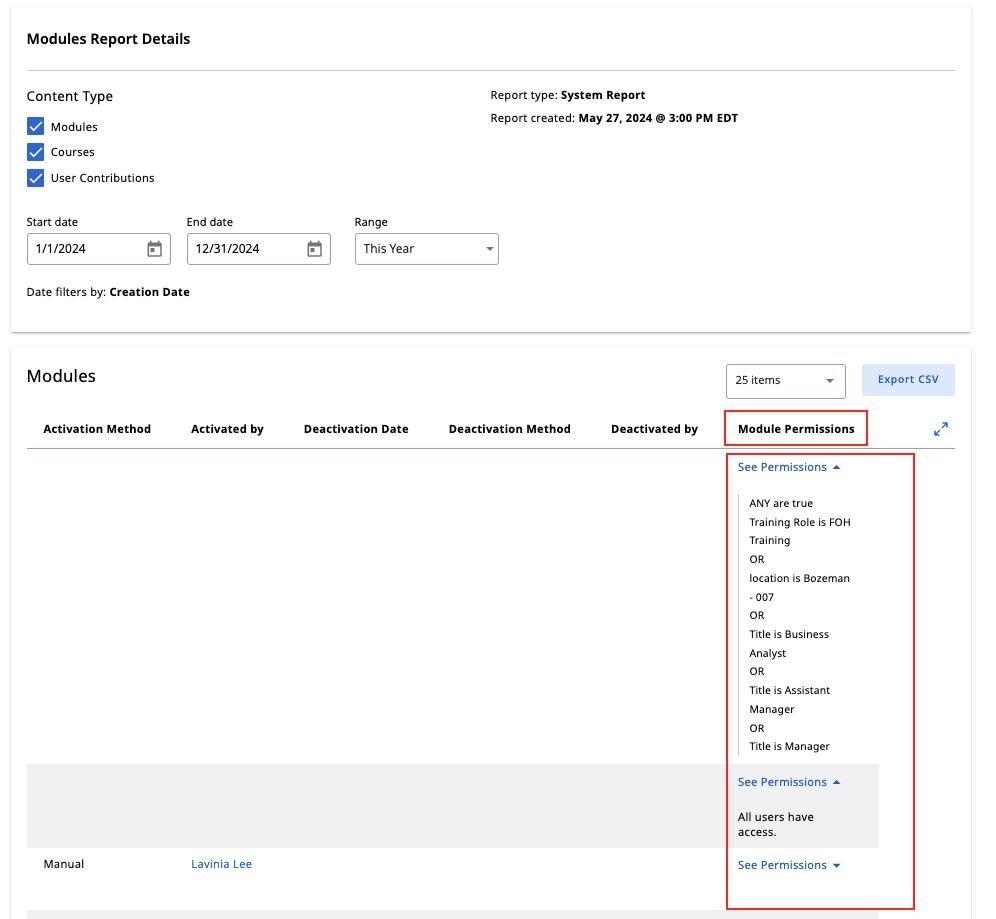Open the End date calendar picker icon

pos(314,248)
